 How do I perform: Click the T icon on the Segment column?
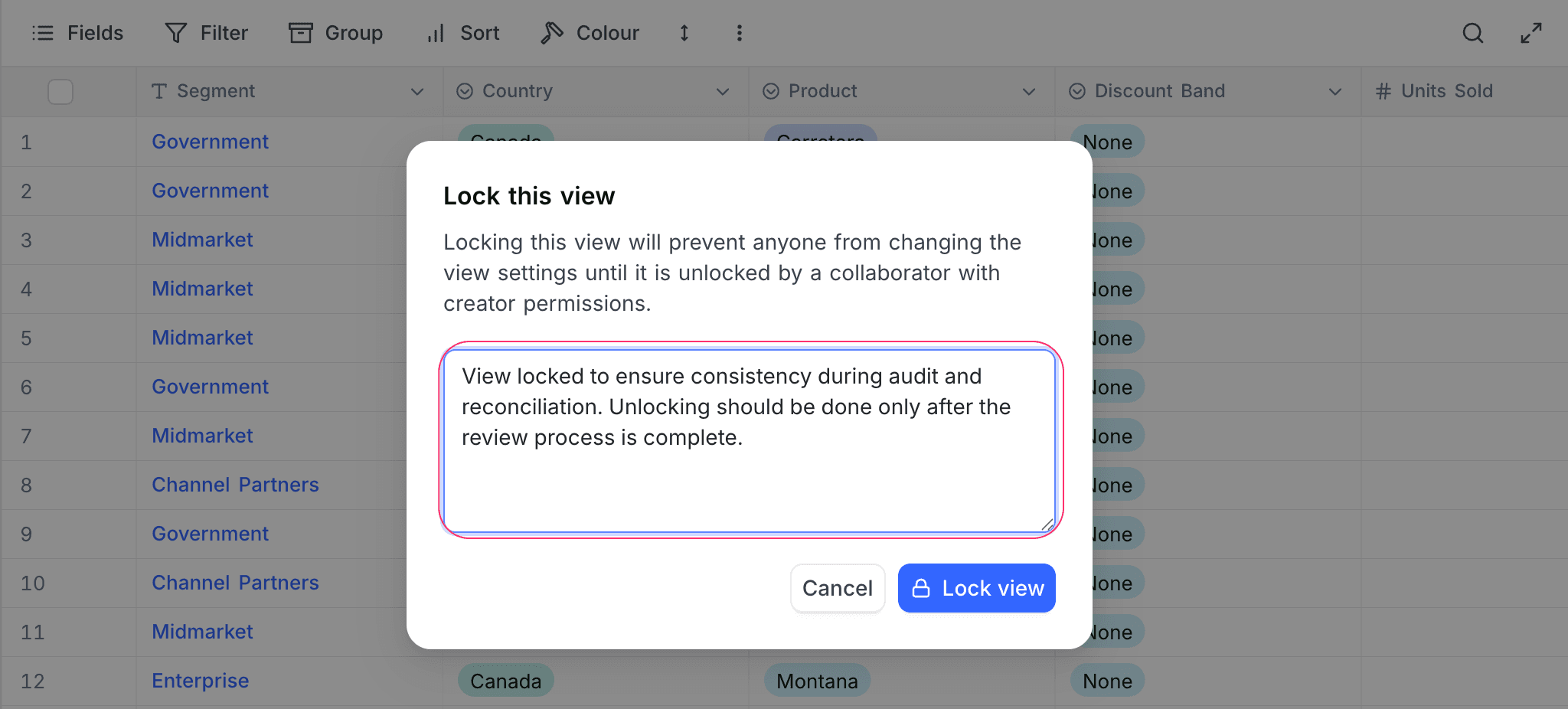159,91
